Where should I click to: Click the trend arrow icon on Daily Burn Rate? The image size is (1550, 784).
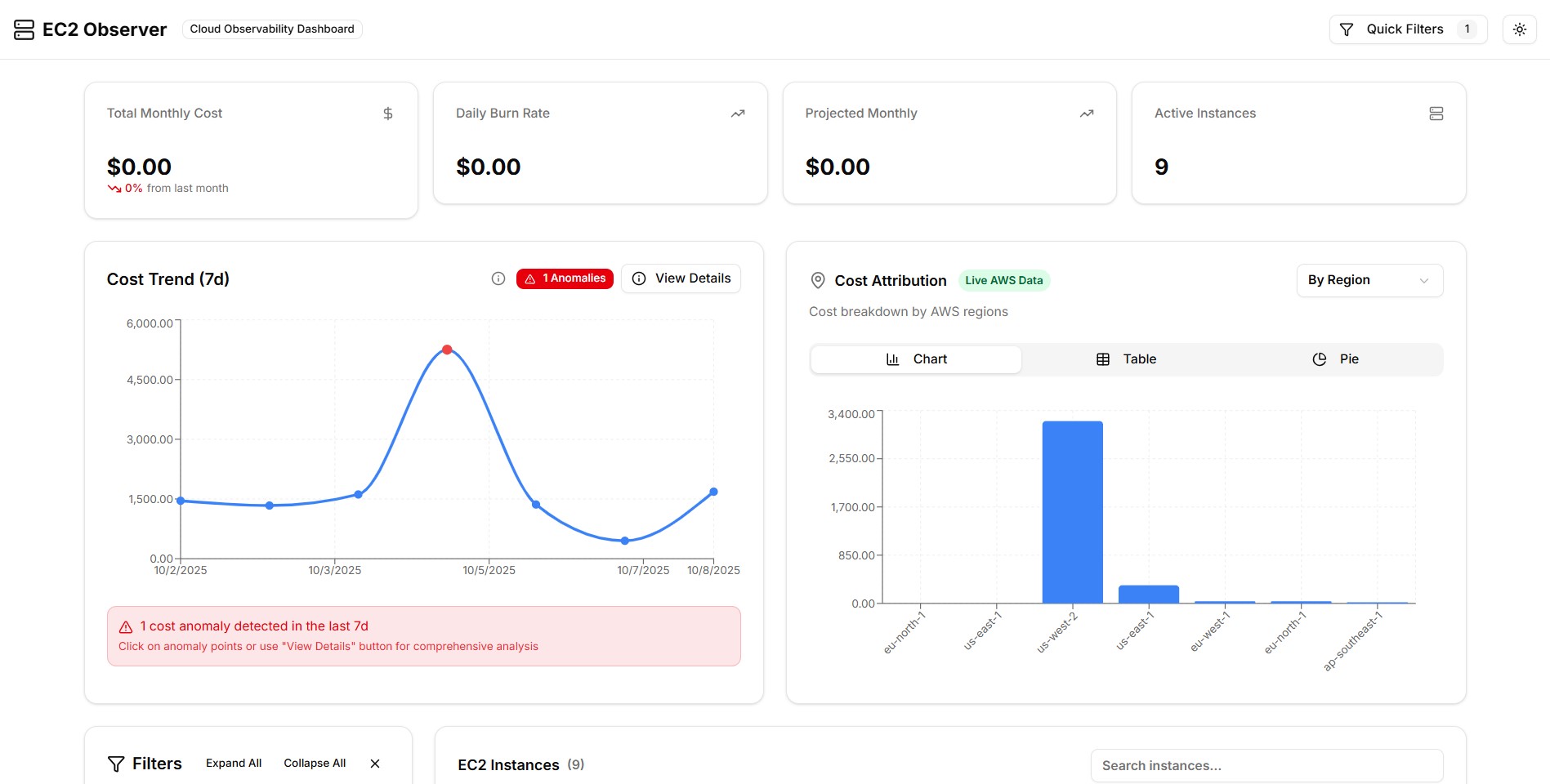point(737,114)
